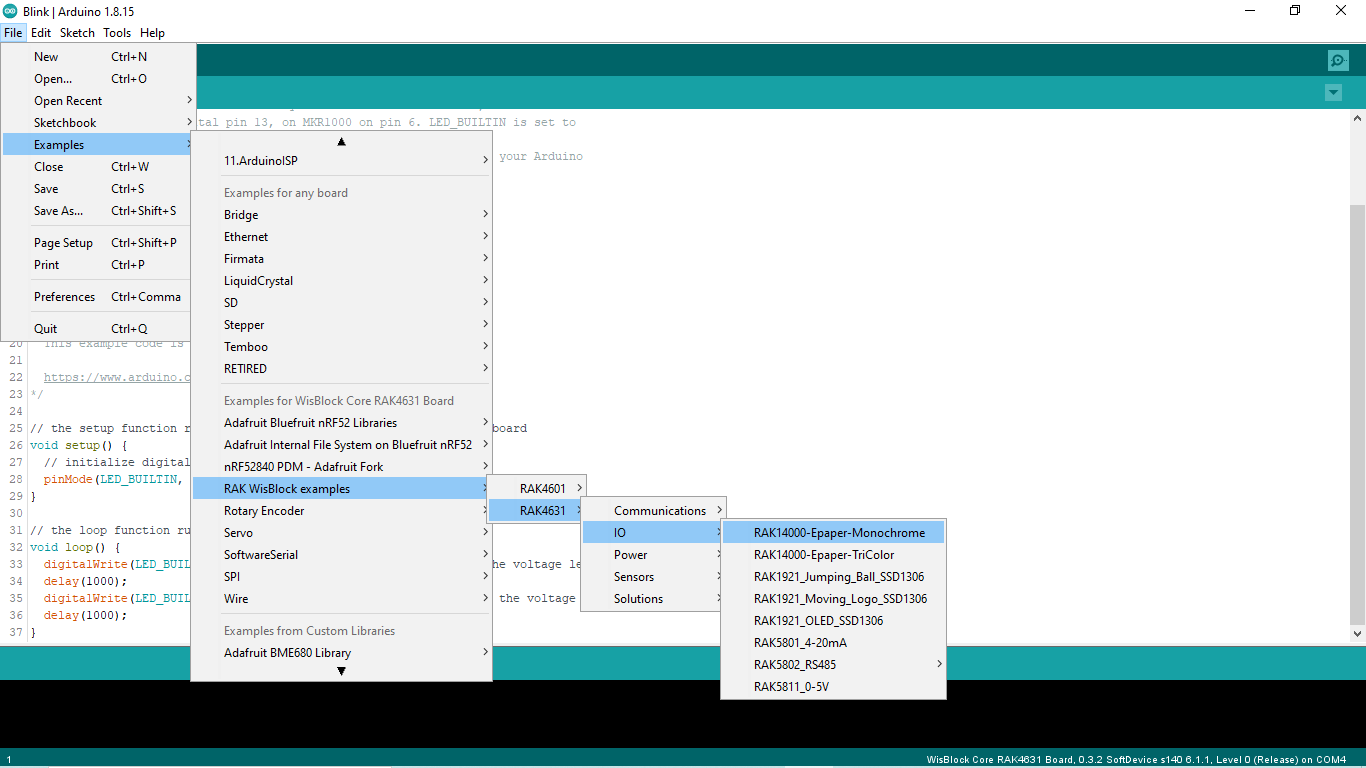The image size is (1366, 768).
Task: Expand the Bridge examples submenu
Action: point(342,215)
